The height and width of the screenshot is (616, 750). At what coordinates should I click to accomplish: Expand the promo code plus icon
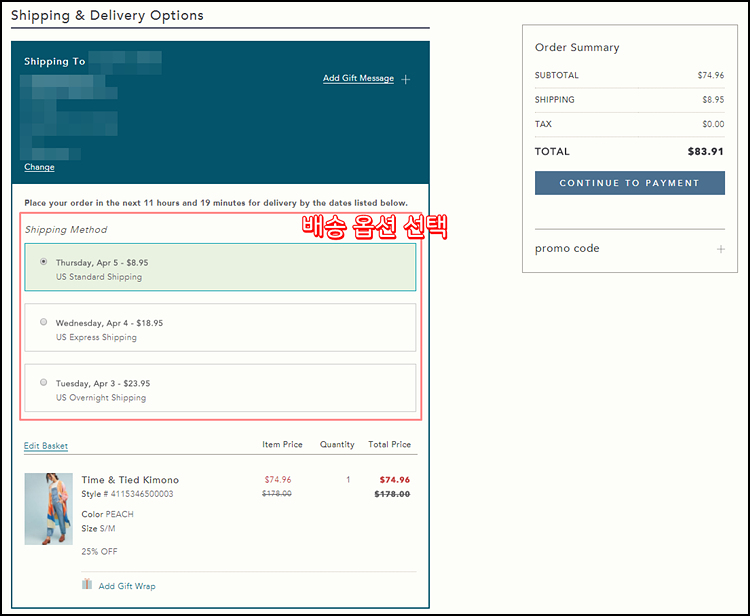tap(720, 249)
